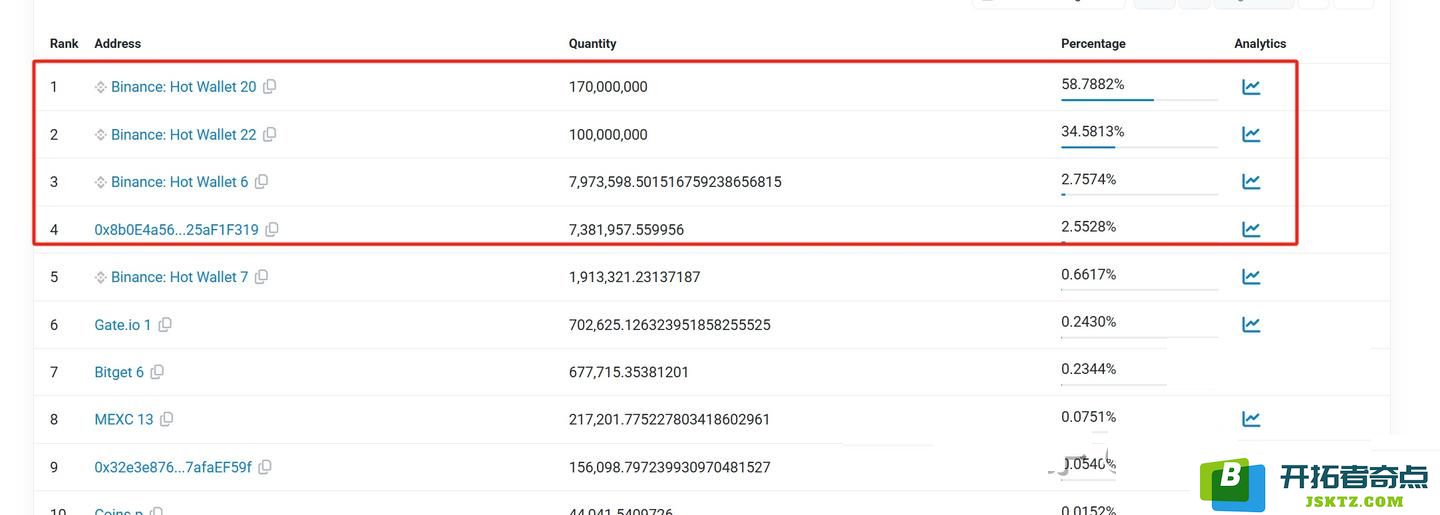
Task: Click the JSKTZ.COM watermark logo
Action: pyautogui.click(x=1314, y=484)
